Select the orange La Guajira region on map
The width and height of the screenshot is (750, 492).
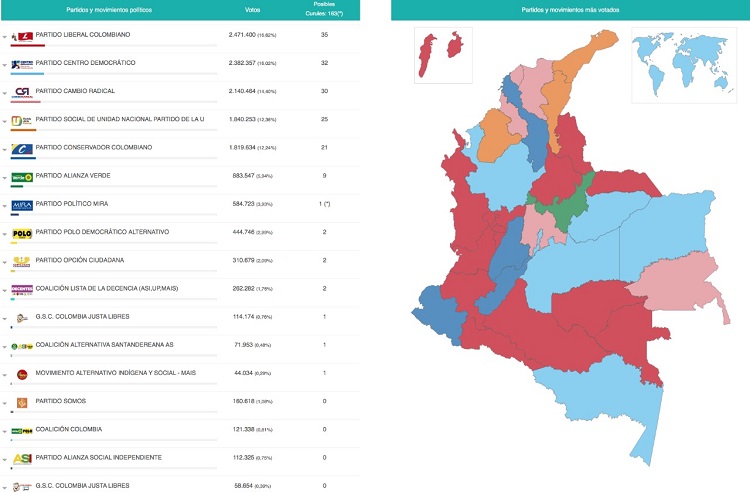point(584,53)
